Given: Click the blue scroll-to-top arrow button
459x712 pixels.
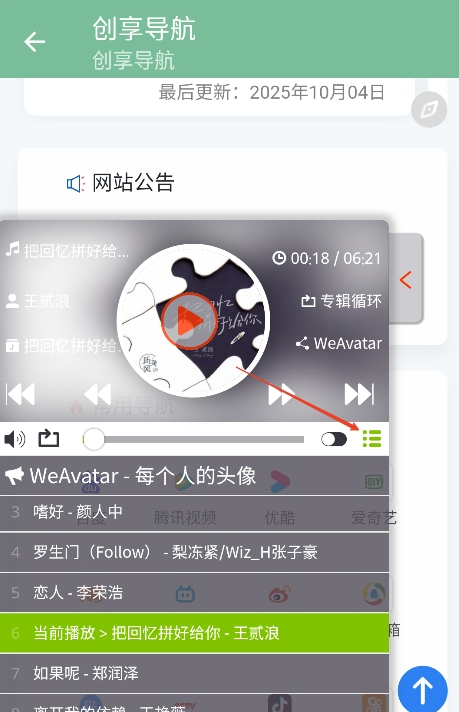Looking at the screenshot, I should tap(423, 690).
